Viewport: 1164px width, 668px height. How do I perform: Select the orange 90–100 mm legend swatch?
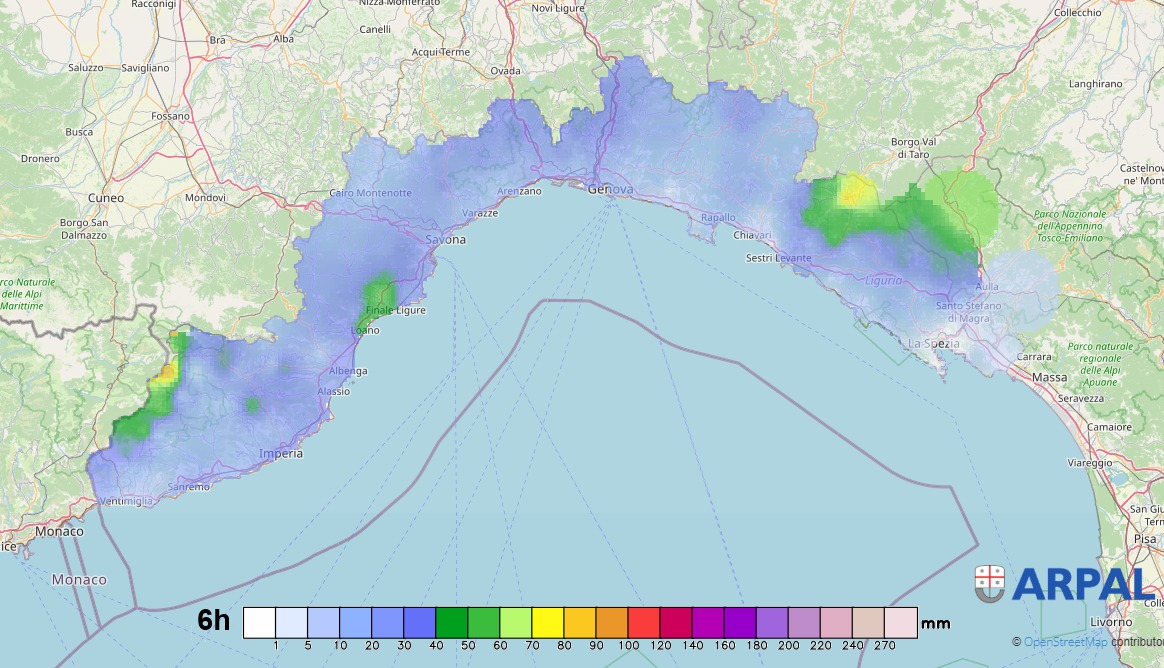[612, 621]
